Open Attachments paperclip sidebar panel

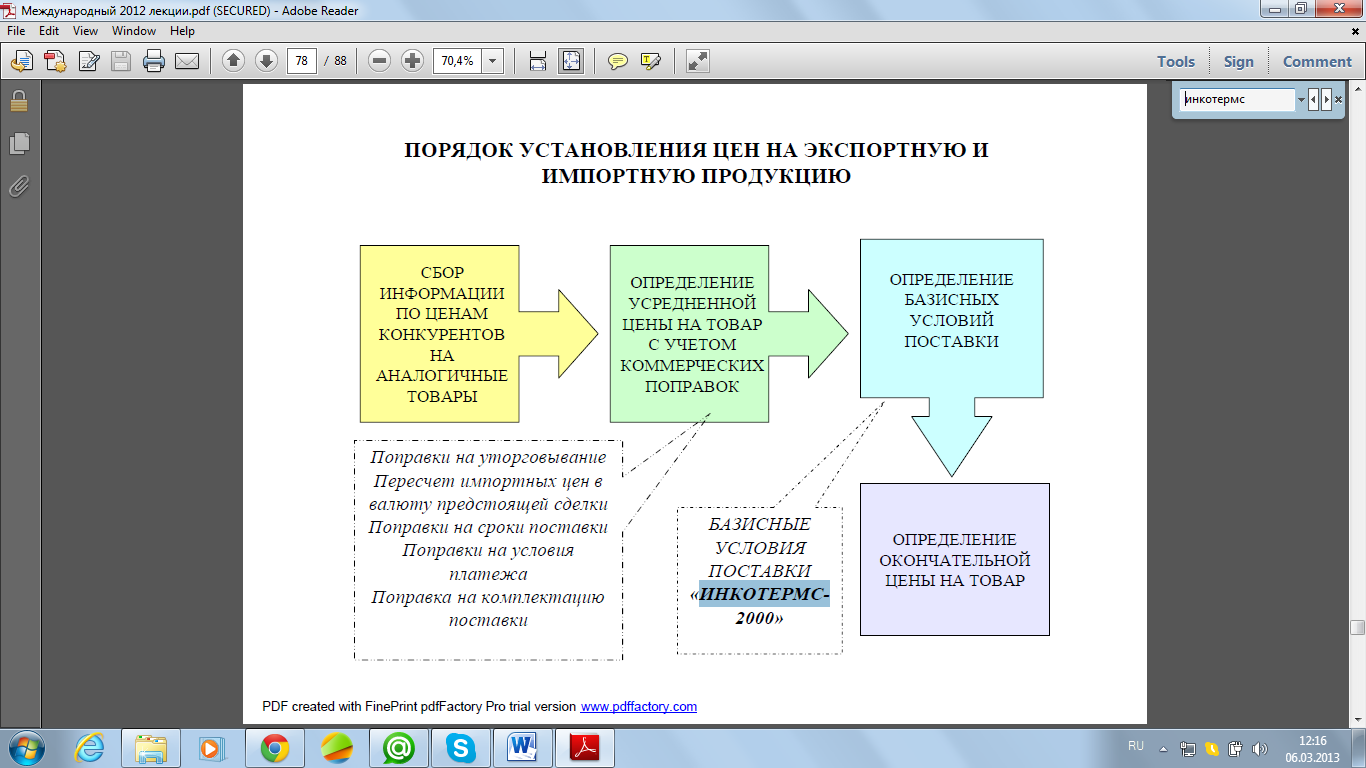(x=18, y=186)
